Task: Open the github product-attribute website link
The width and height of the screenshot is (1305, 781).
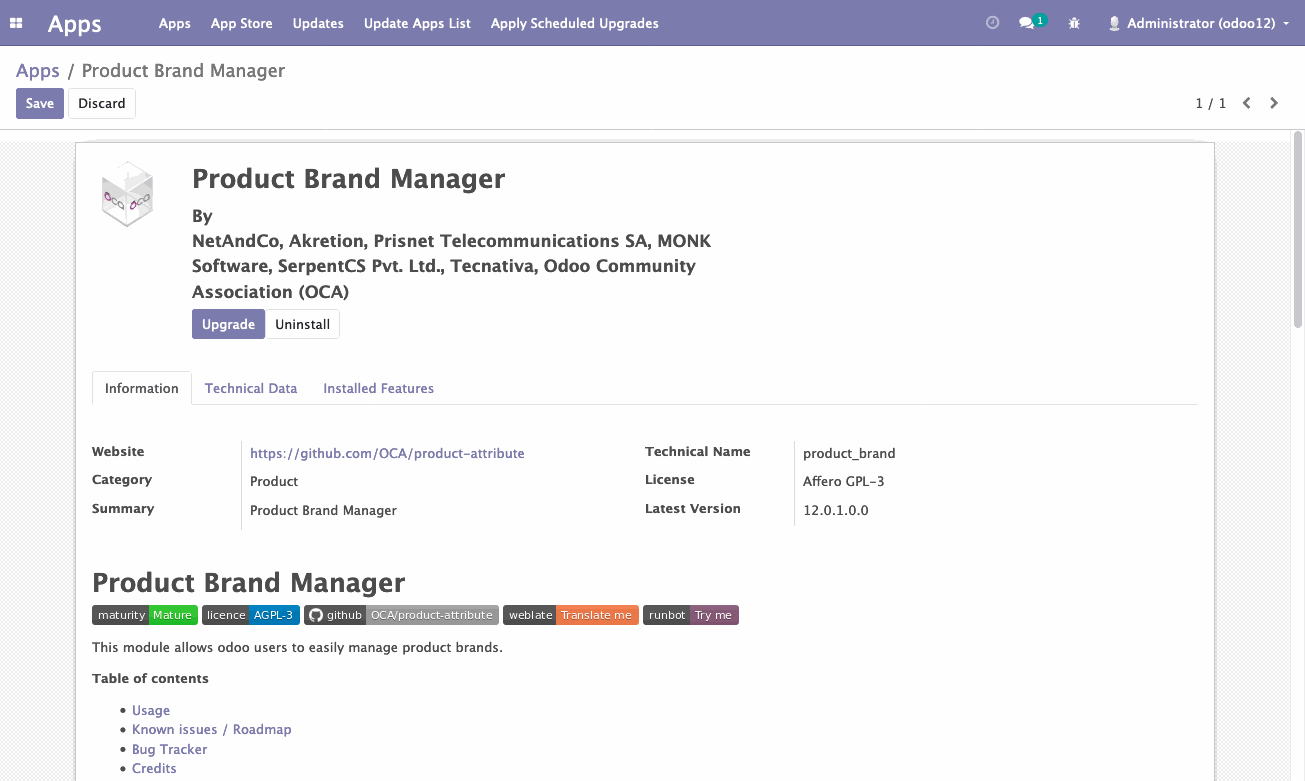Action: click(x=387, y=453)
